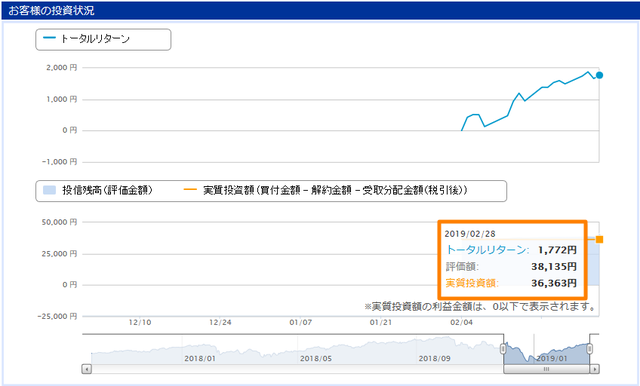Click the 50,000 円 y-axis label
640x386 pixels.
coord(59,222)
